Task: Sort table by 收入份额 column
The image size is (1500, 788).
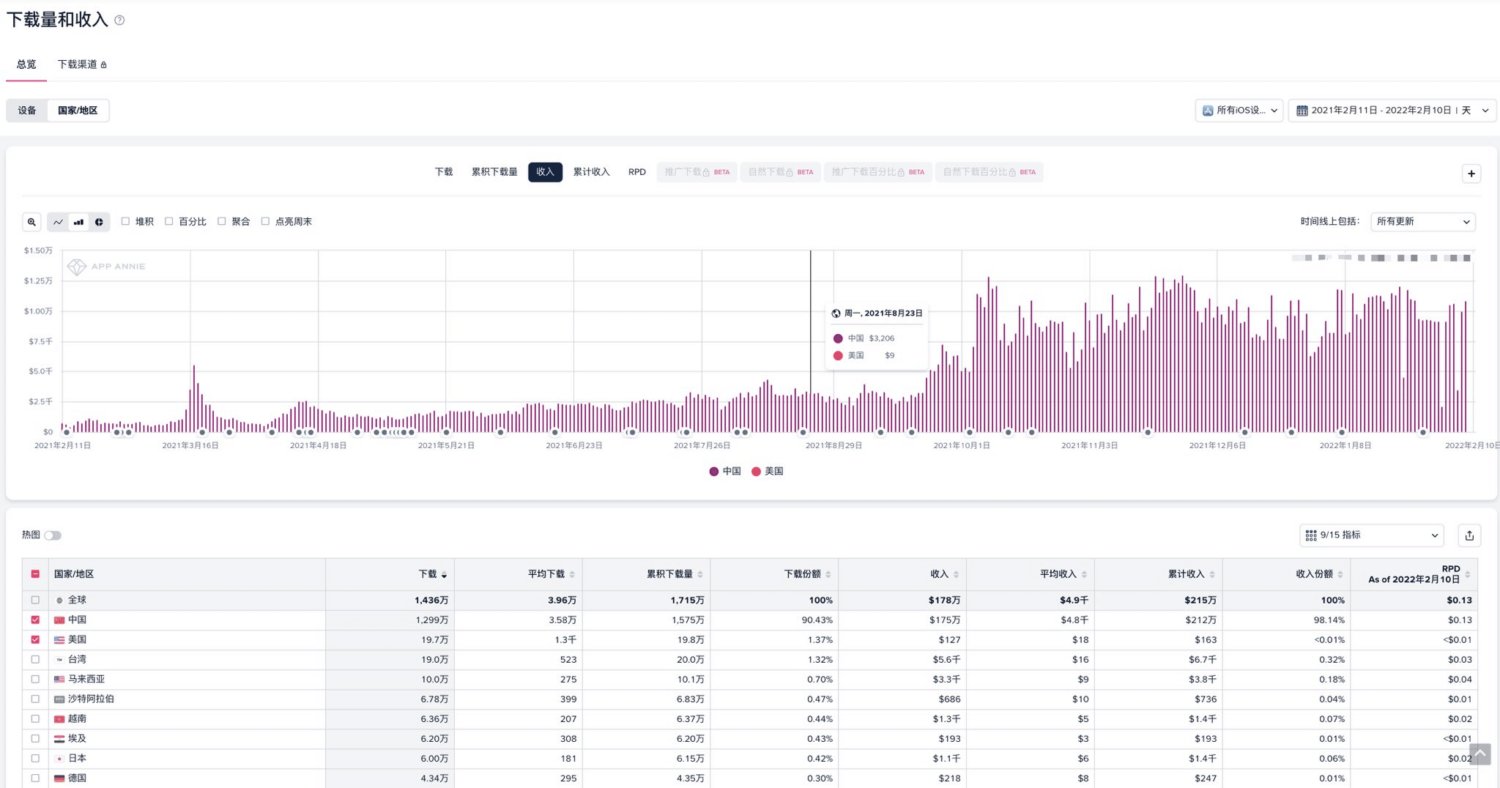Action: tap(1340, 575)
